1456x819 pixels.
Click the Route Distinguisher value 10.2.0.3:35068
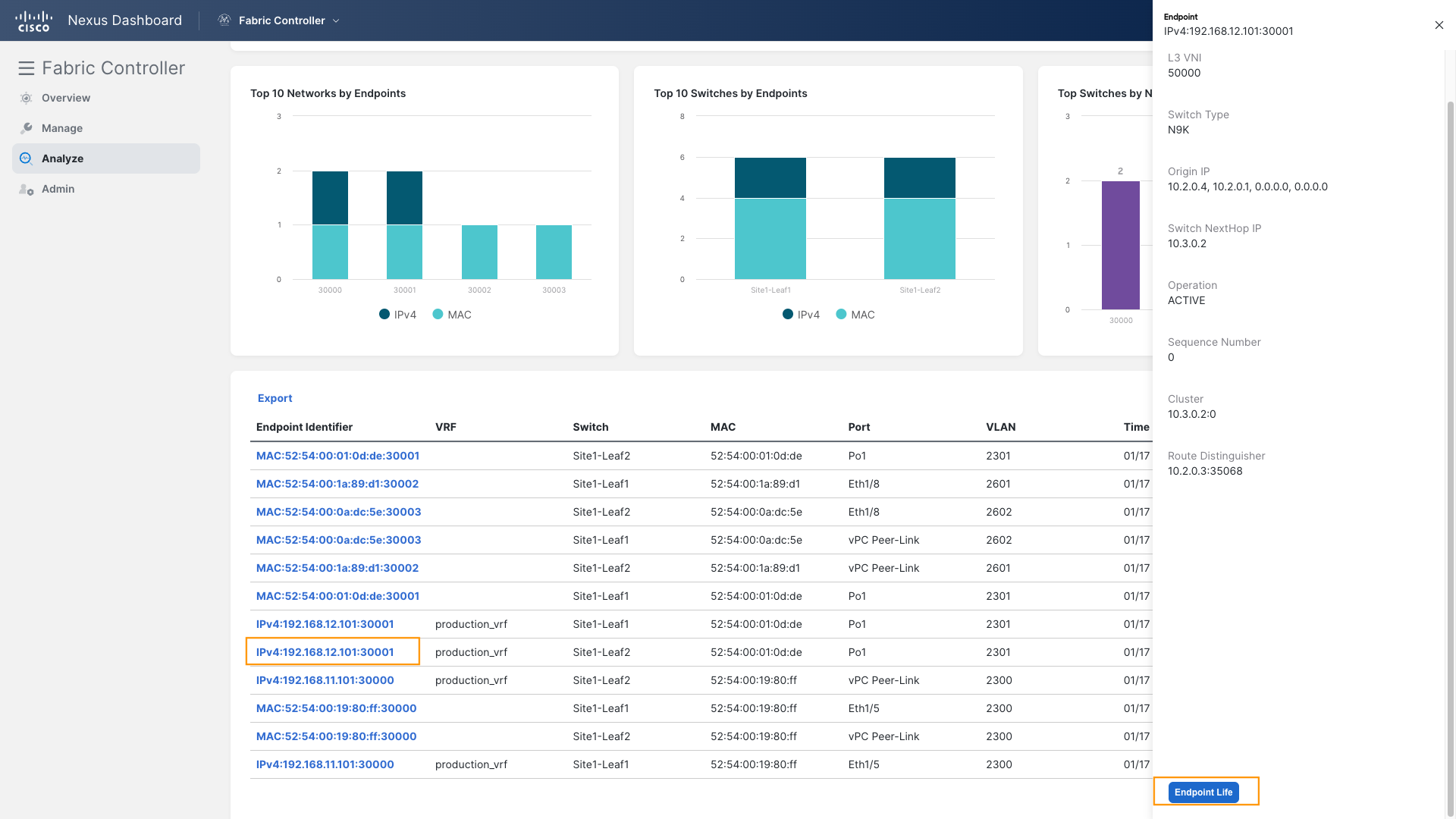coord(1205,471)
